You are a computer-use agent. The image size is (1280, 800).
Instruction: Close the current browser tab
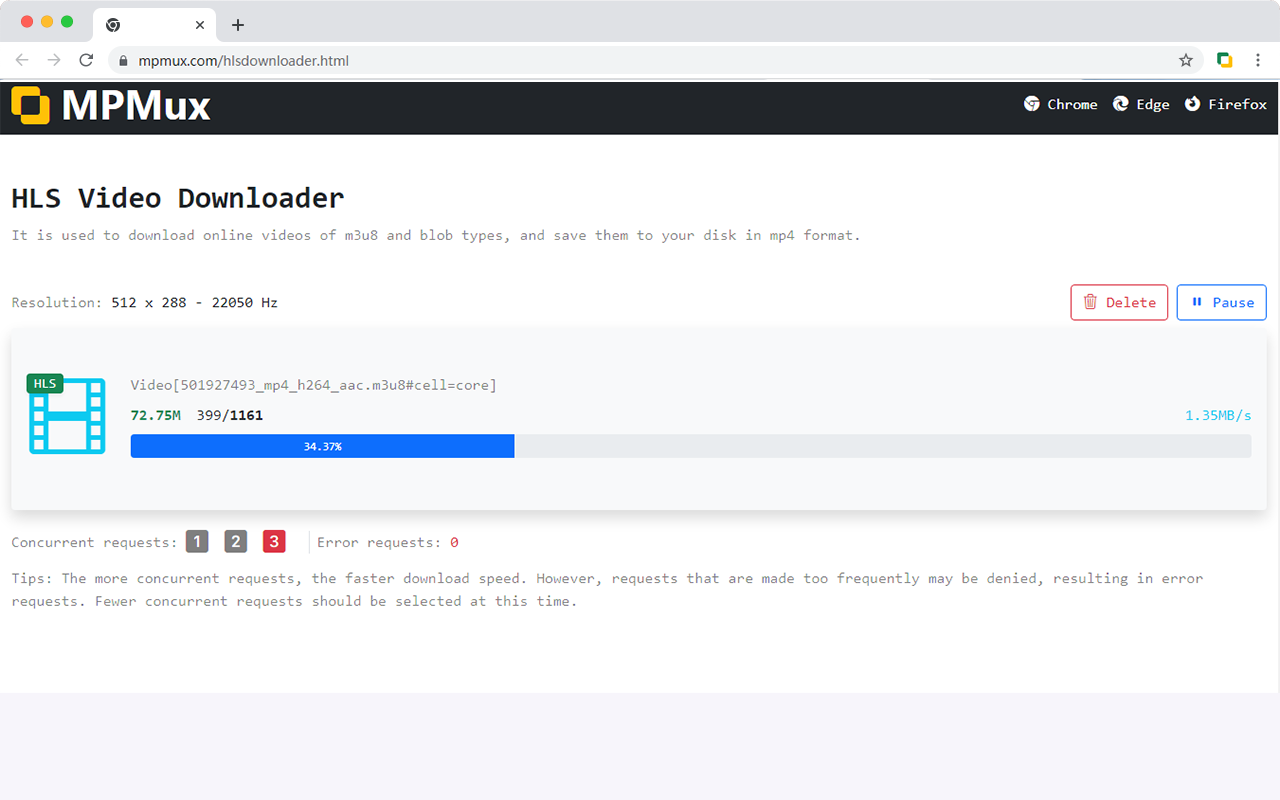pos(200,25)
